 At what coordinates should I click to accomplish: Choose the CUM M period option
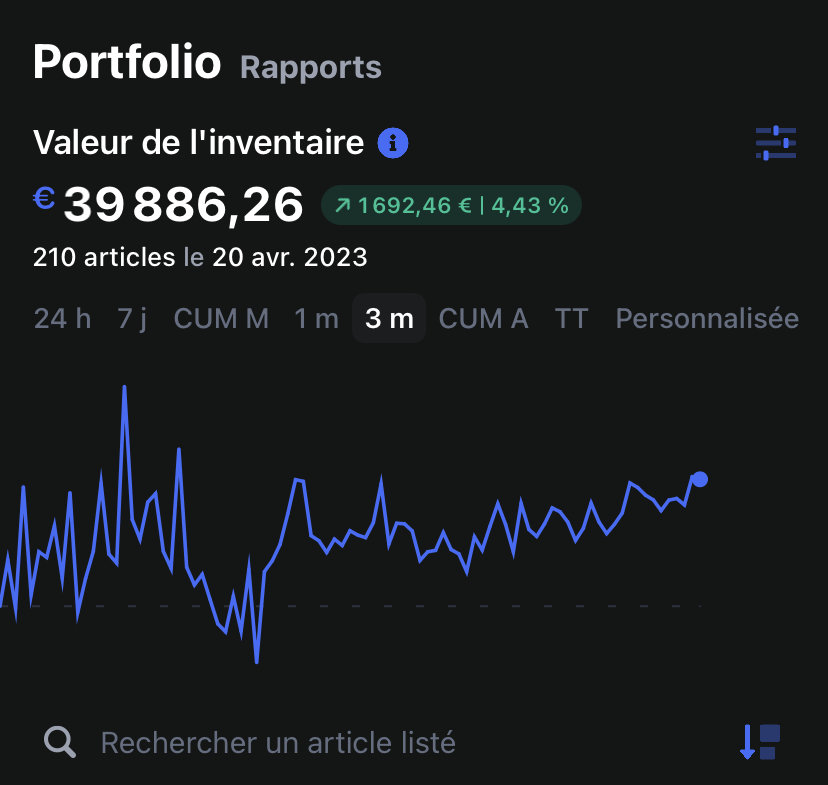(221, 318)
